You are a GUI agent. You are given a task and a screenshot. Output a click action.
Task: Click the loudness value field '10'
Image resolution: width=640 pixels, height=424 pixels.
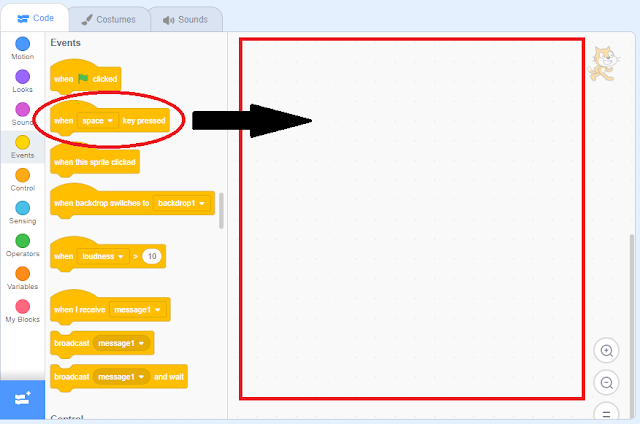152,256
